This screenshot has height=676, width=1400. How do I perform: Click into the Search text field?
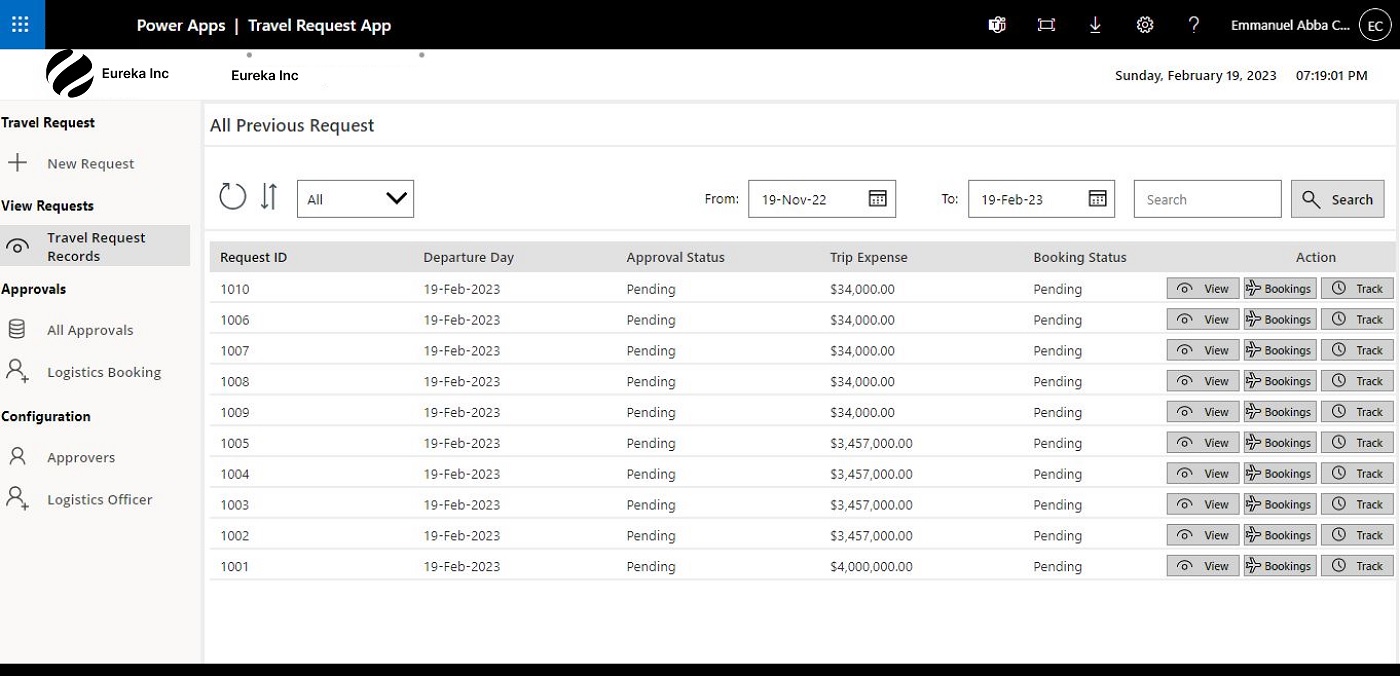tap(1207, 199)
